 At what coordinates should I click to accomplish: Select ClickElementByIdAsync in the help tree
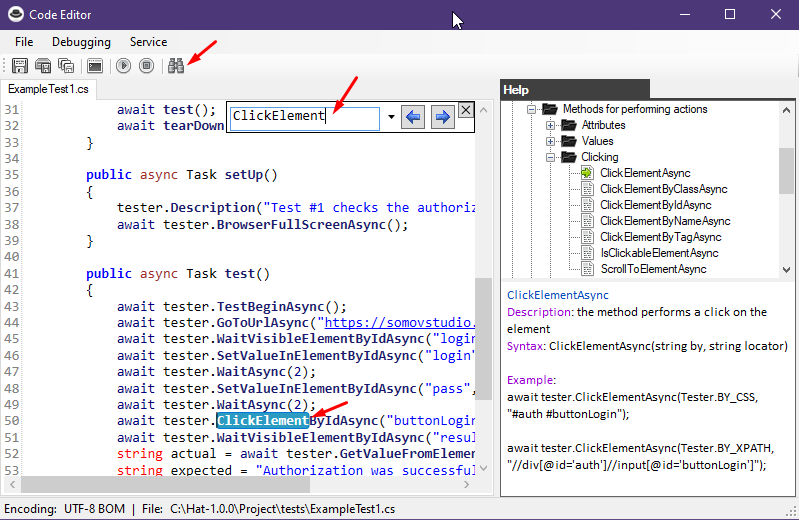pos(651,205)
